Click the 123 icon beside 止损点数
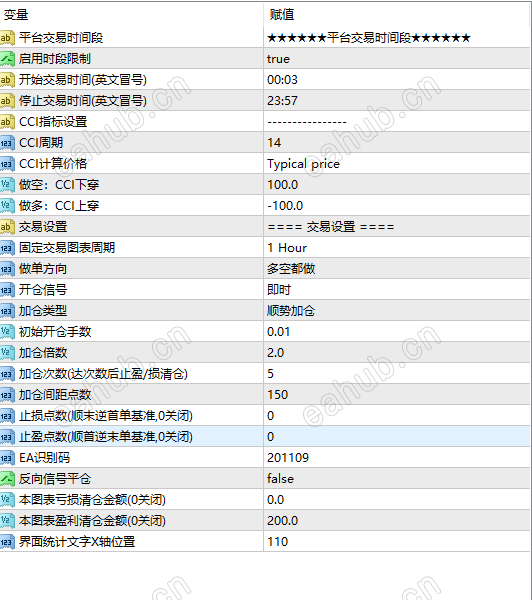Viewport: 532px width, 600px height. tap(7, 416)
